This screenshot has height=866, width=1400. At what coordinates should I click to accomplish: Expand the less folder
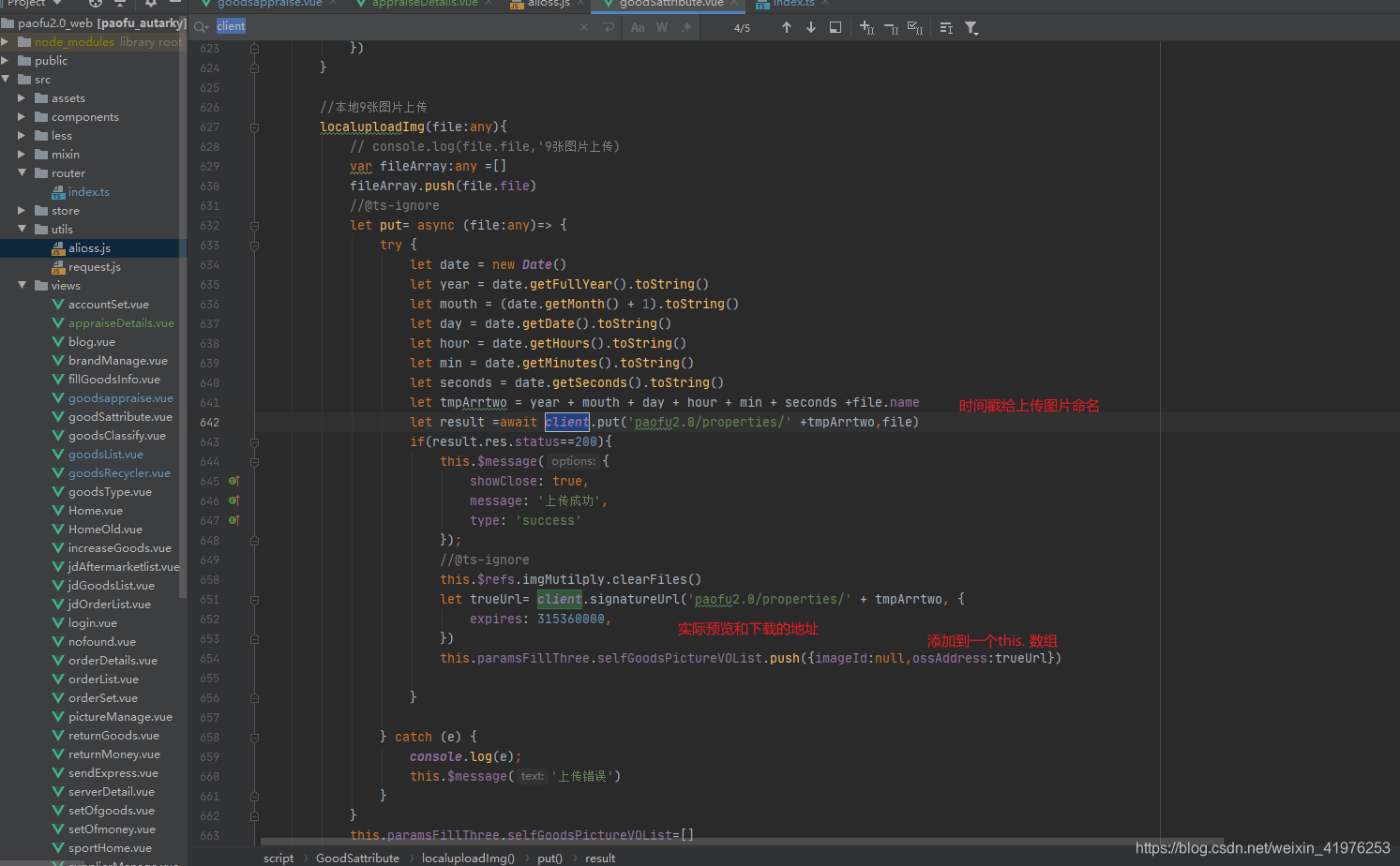tap(22, 135)
